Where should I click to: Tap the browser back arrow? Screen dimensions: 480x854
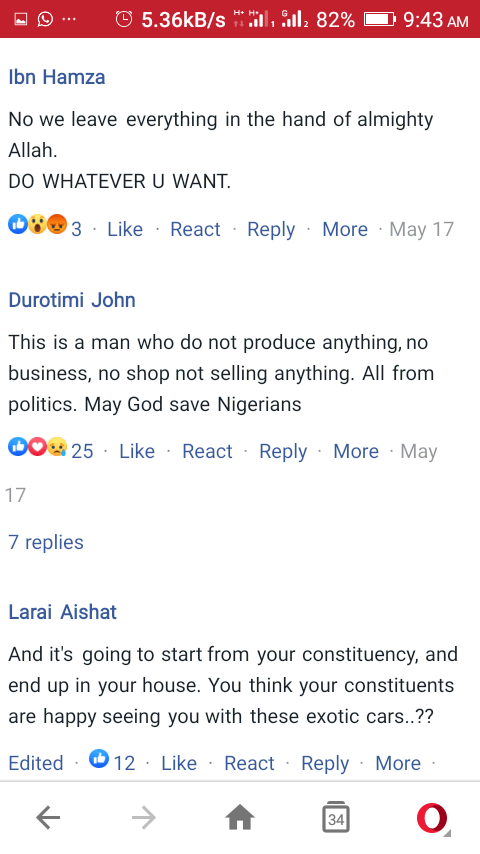[x=48, y=818]
